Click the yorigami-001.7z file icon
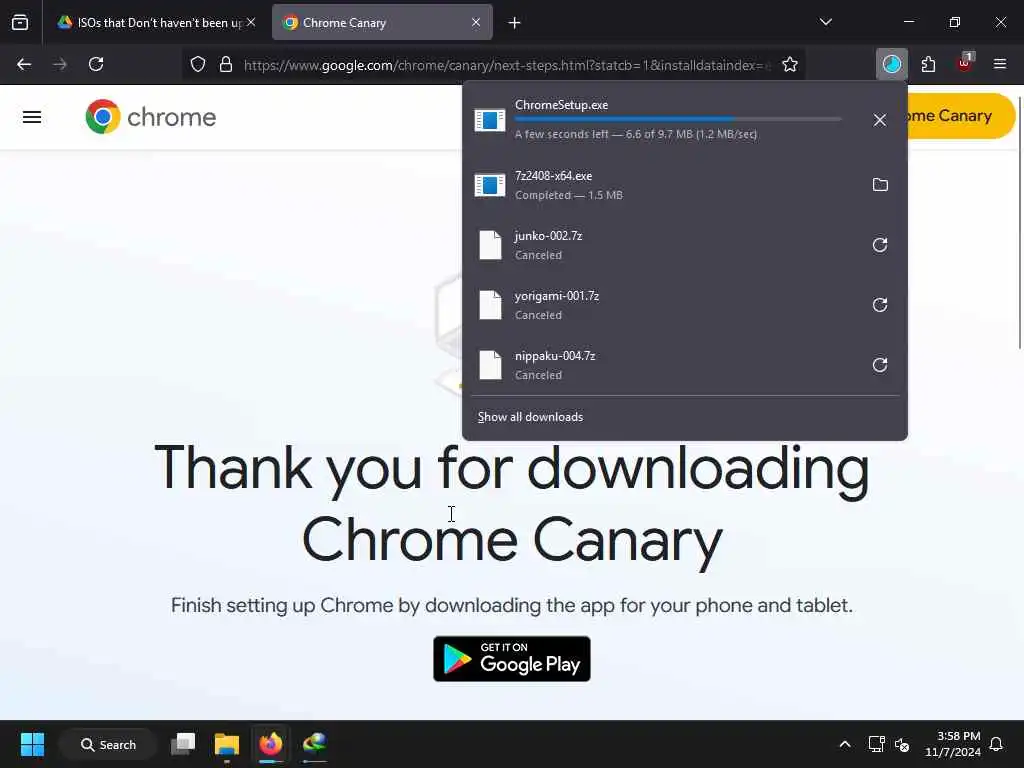Screen dimensions: 1024x768 pos(490,305)
